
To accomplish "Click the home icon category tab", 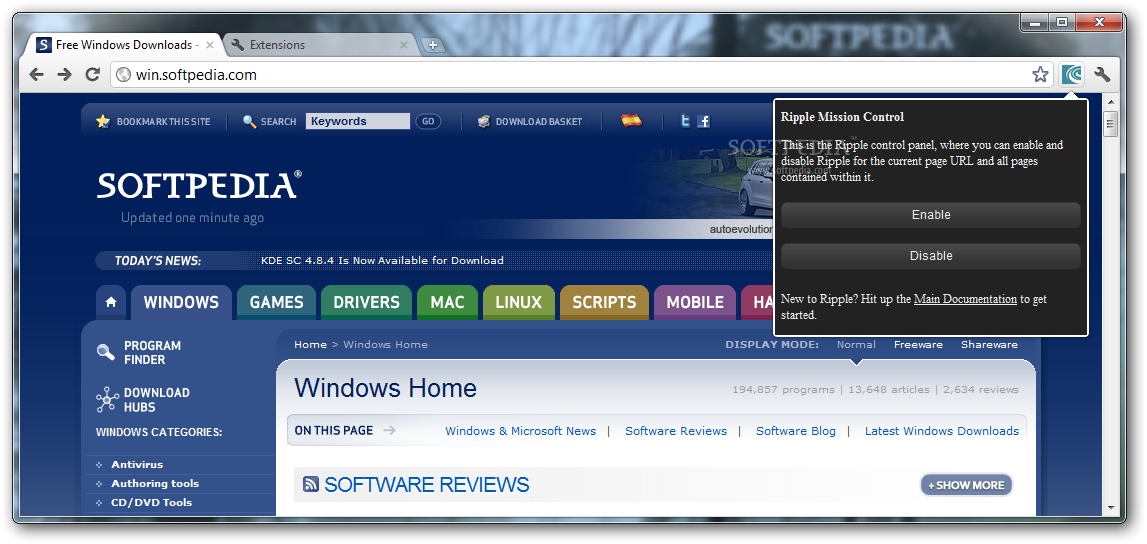I will pyautogui.click(x=110, y=302).
